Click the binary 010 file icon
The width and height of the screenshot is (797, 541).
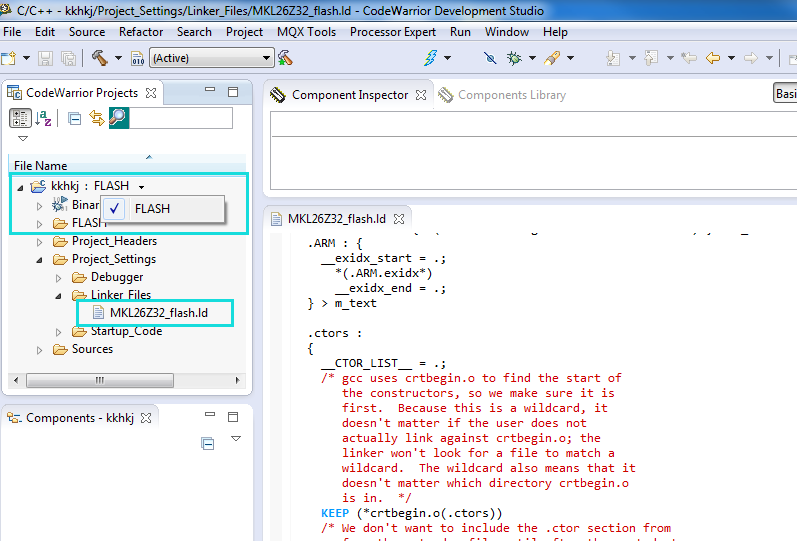(x=138, y=58)
